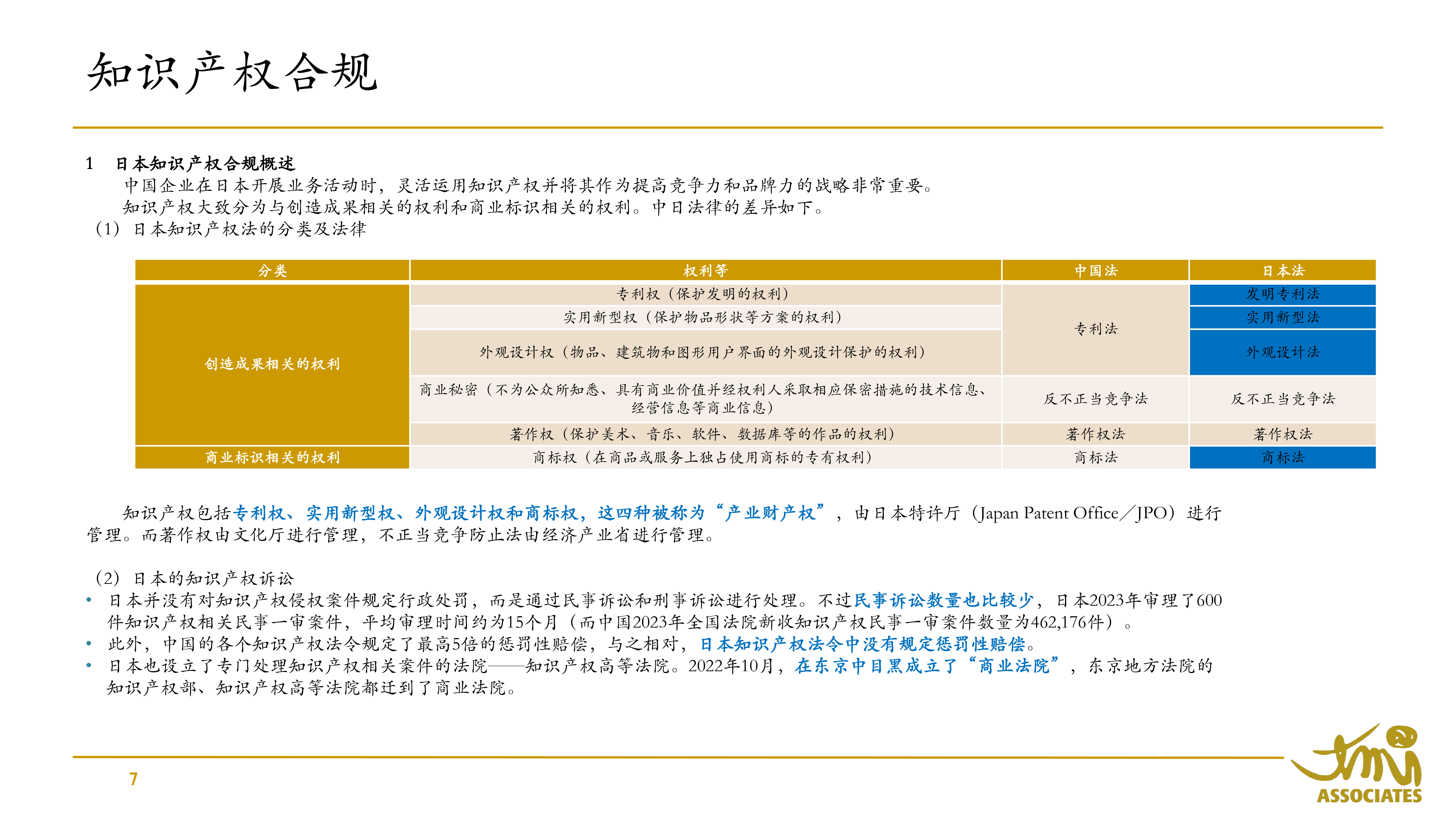Click the line beginning 管理。而著作权由文化厅
Screen dimensions: 1456x819
[x=402, y=535]
